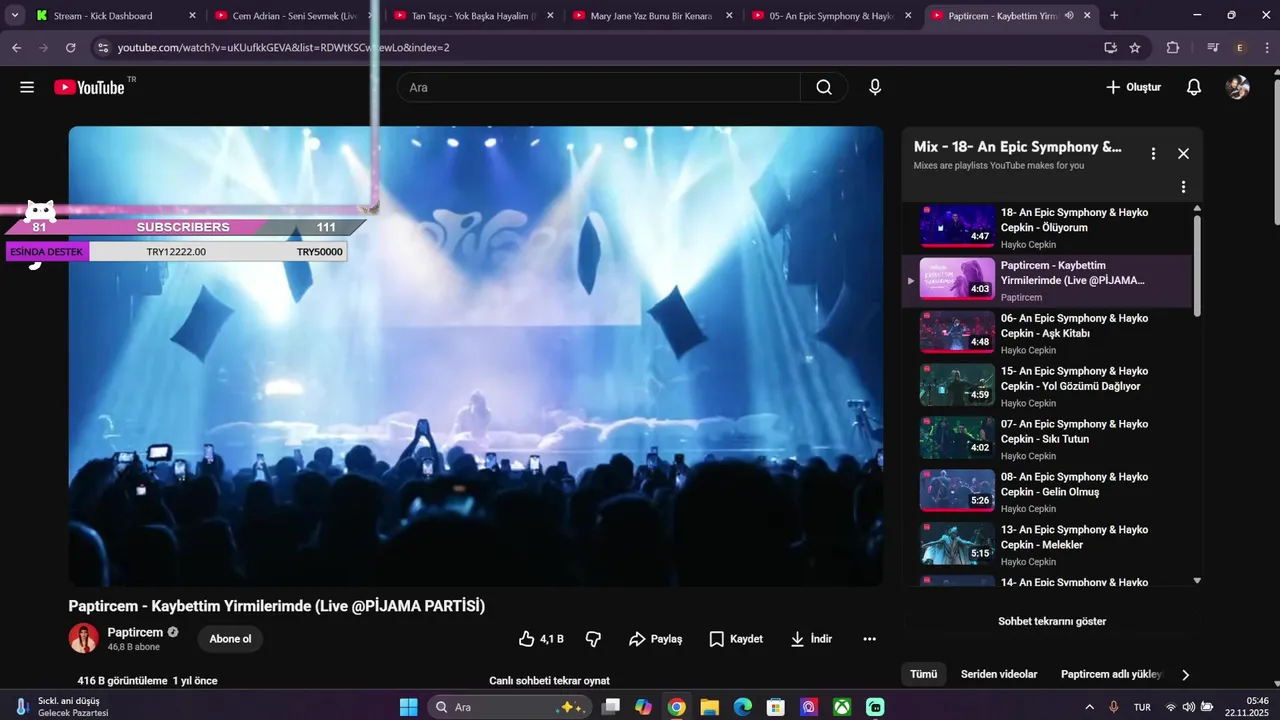Open Chrome profile button E

[1240, 47]
